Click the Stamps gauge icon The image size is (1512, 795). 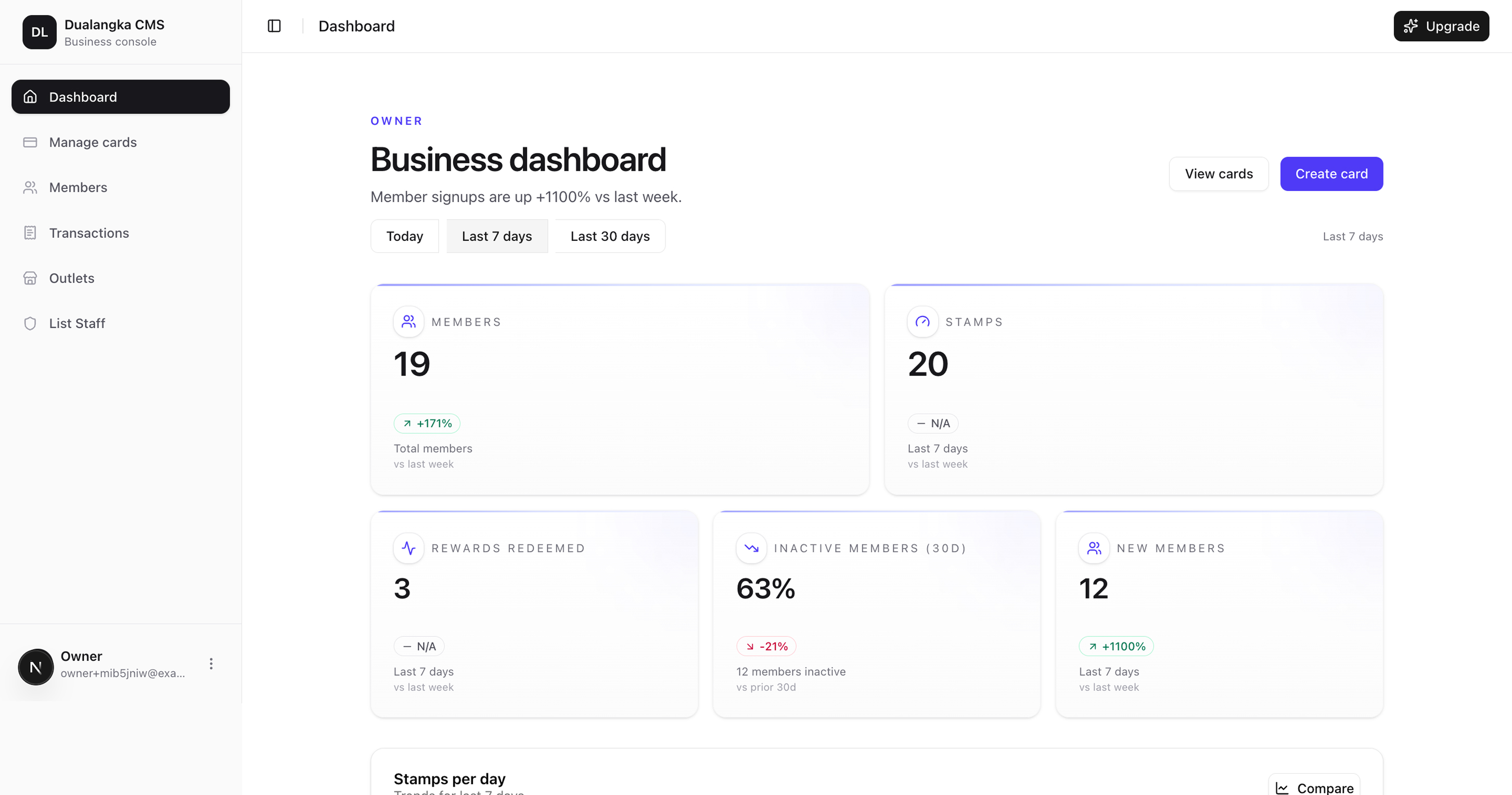click(921, 321)
